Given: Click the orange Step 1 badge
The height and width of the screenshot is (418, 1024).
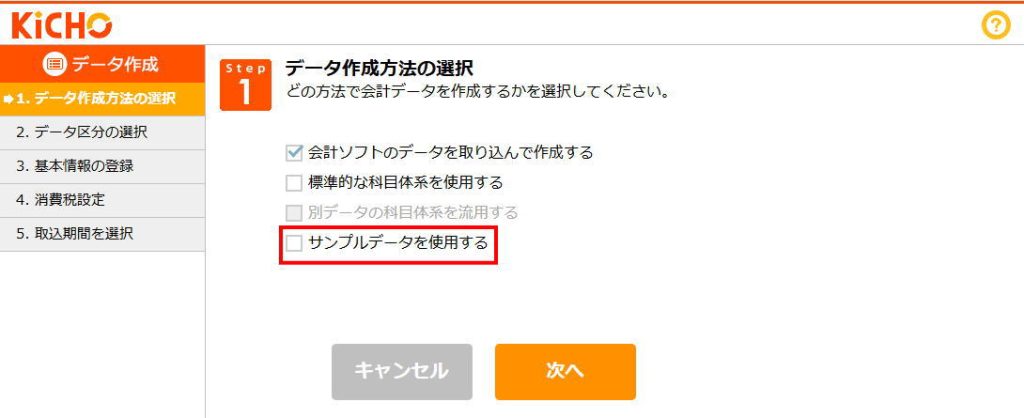Looking at the screenshot, I should tap(245, 85).
